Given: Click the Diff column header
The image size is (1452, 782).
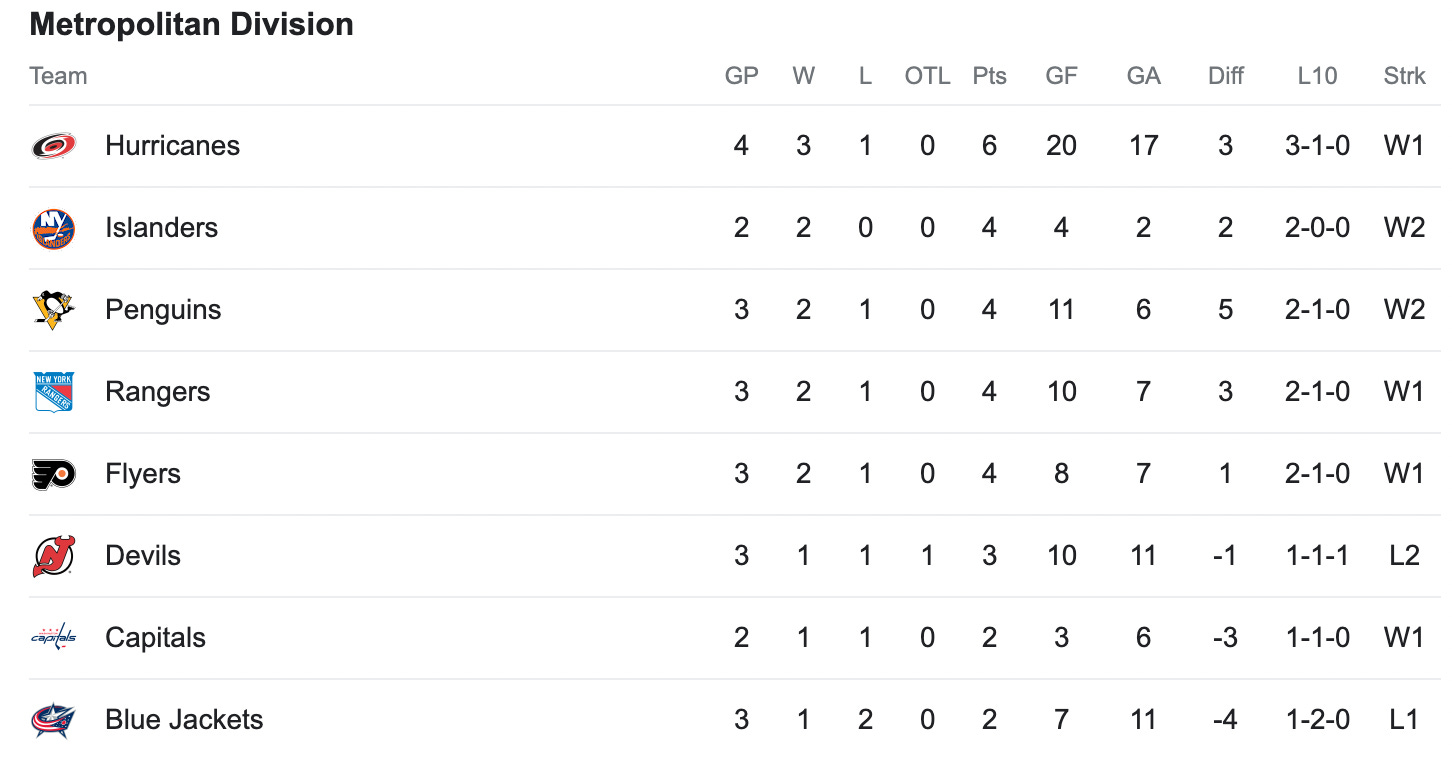Looking at the screenshot, I should click(1226, 76).
